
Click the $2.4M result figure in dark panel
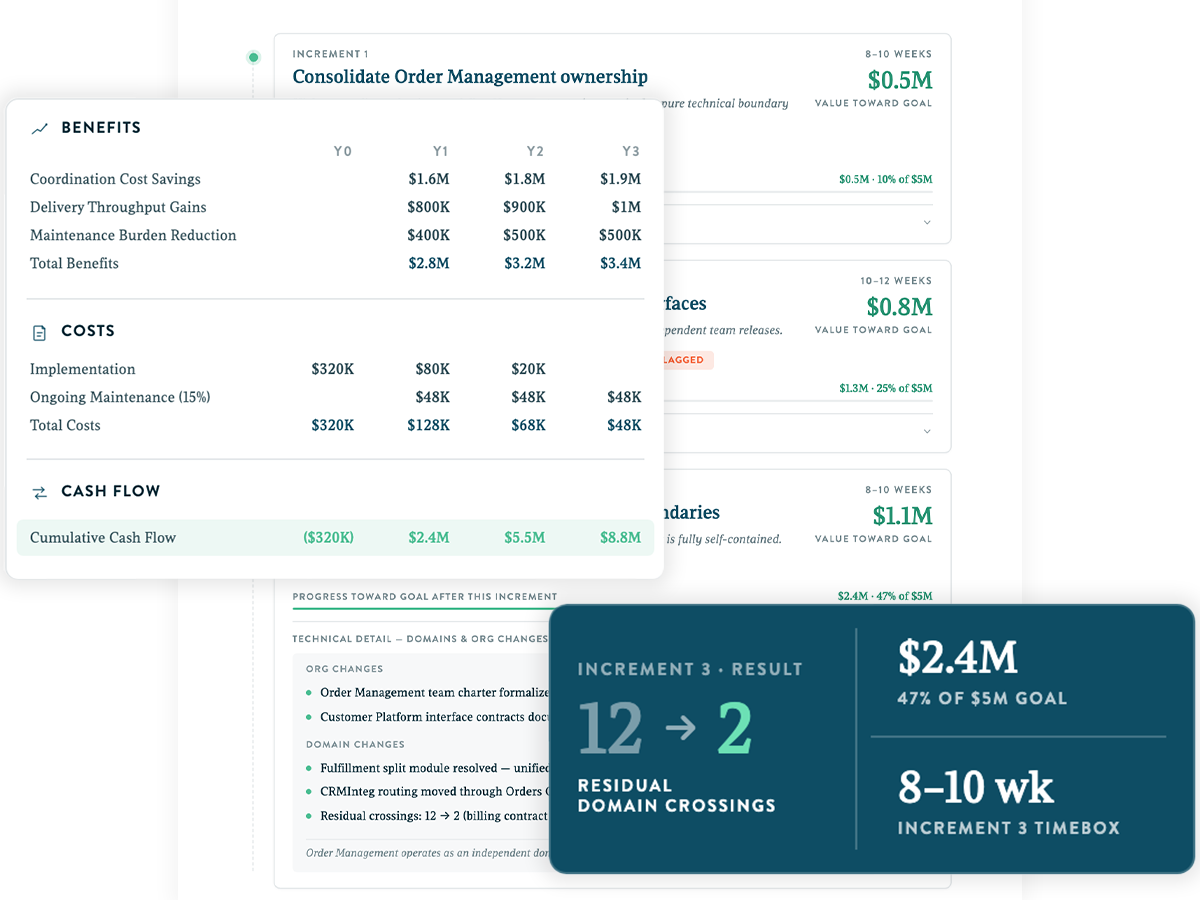tap(957, 658)
